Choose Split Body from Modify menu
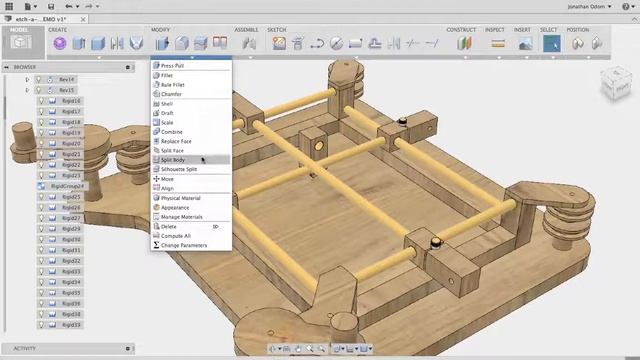The width and height of the screenshot is (640, 360). [x=191, y=160]
